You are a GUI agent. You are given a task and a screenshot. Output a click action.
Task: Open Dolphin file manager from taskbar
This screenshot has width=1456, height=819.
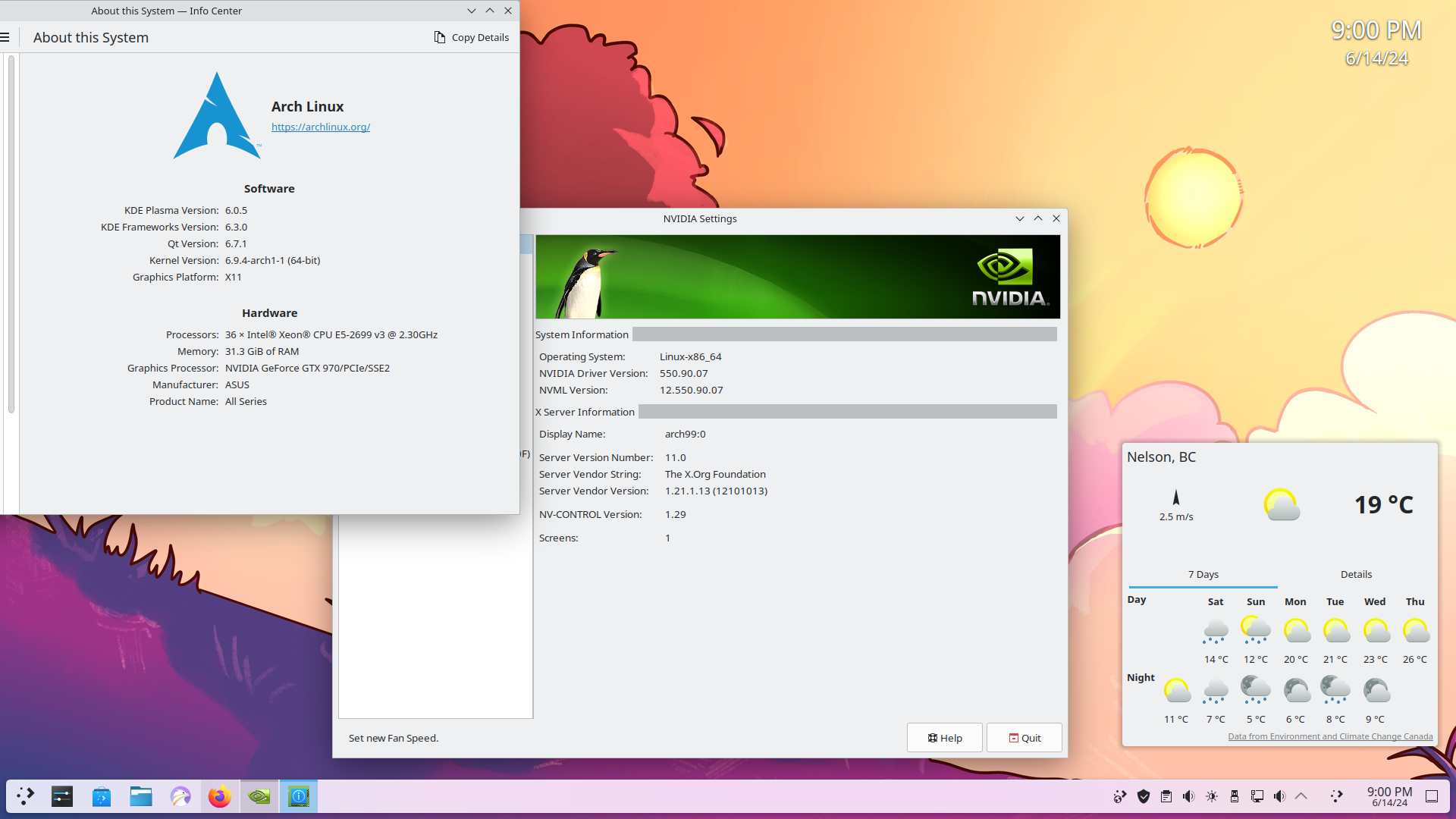click(141, 796)
